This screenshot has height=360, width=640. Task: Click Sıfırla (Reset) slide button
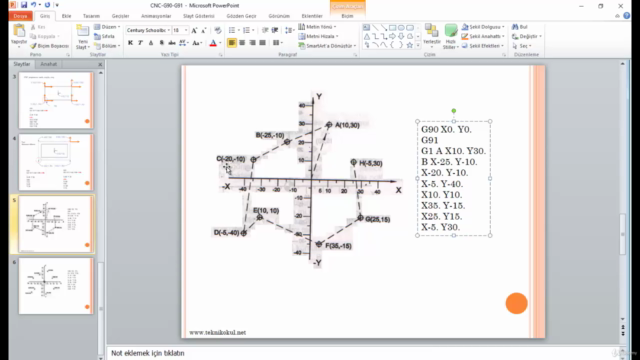click(x=104, y=36)
